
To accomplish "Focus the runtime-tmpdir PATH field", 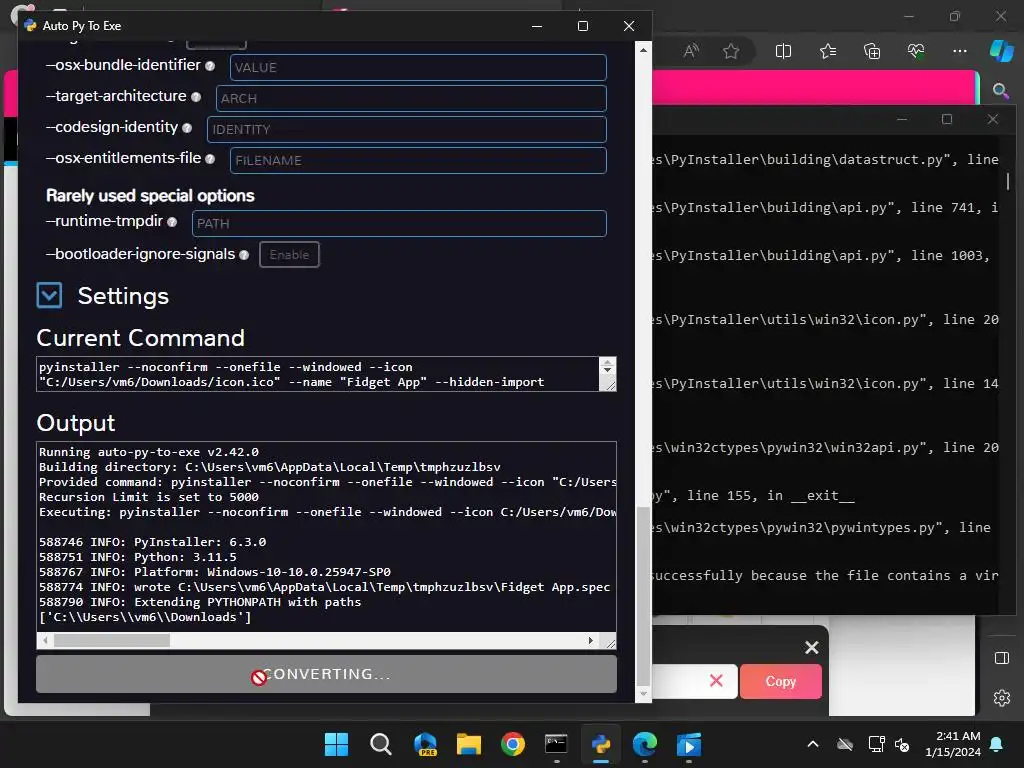I will pos(399,223).
